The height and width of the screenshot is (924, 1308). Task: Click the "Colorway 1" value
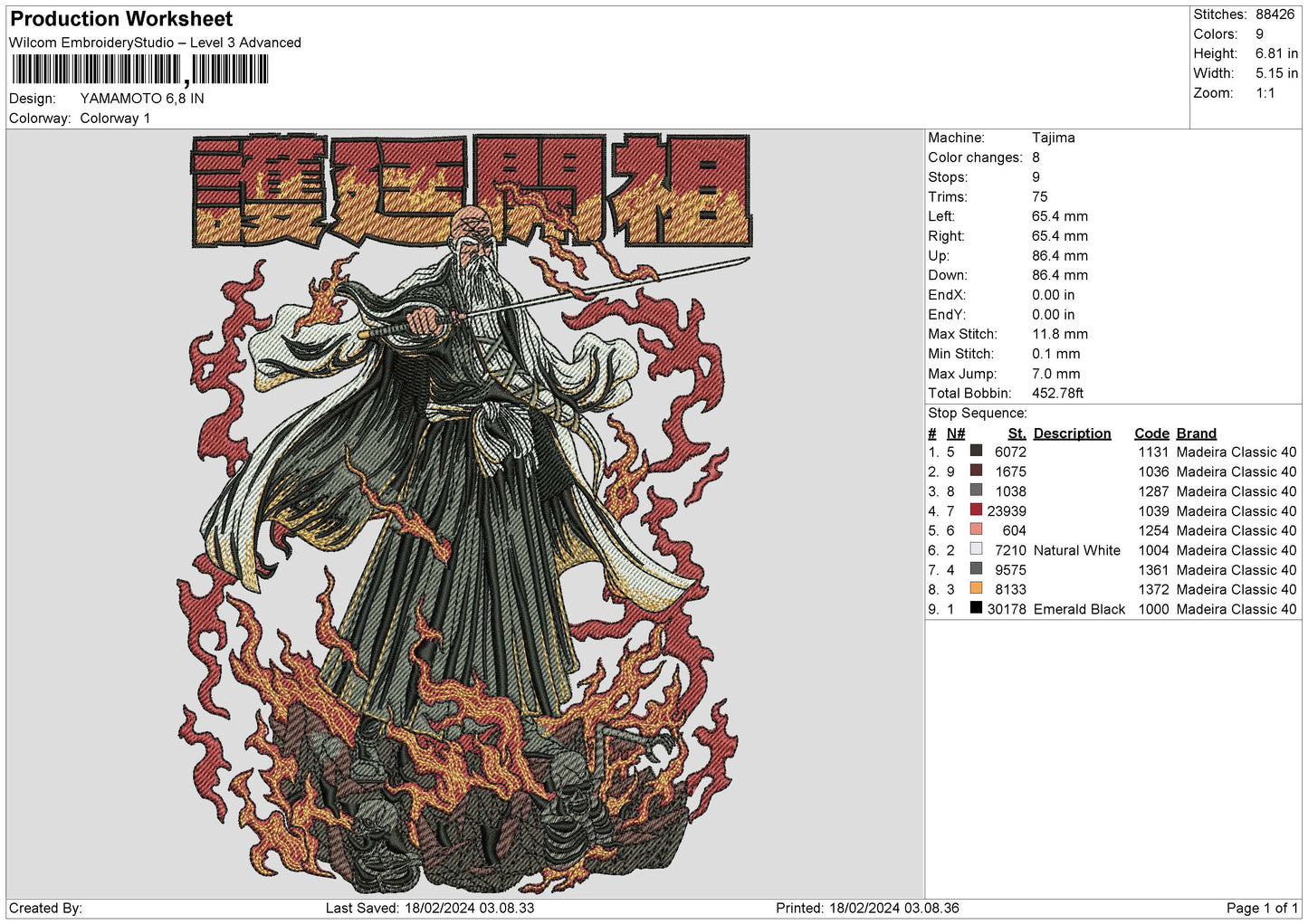click(x=115, y=119)
